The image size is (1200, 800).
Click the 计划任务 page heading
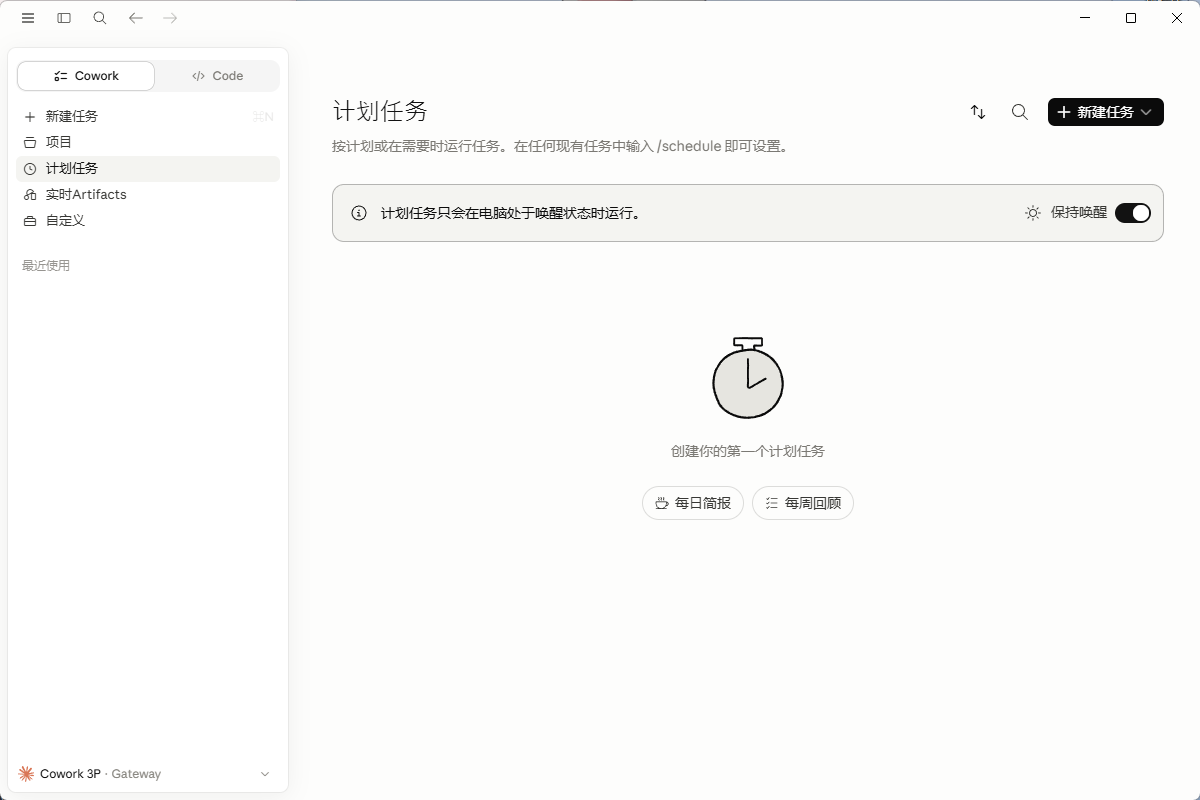click(x=380, y=111)
